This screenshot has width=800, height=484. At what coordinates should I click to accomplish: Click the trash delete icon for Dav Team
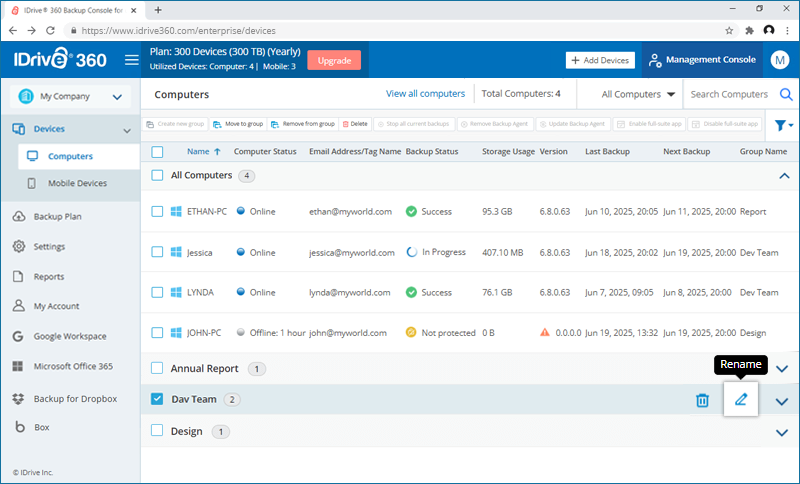point(702,400)
